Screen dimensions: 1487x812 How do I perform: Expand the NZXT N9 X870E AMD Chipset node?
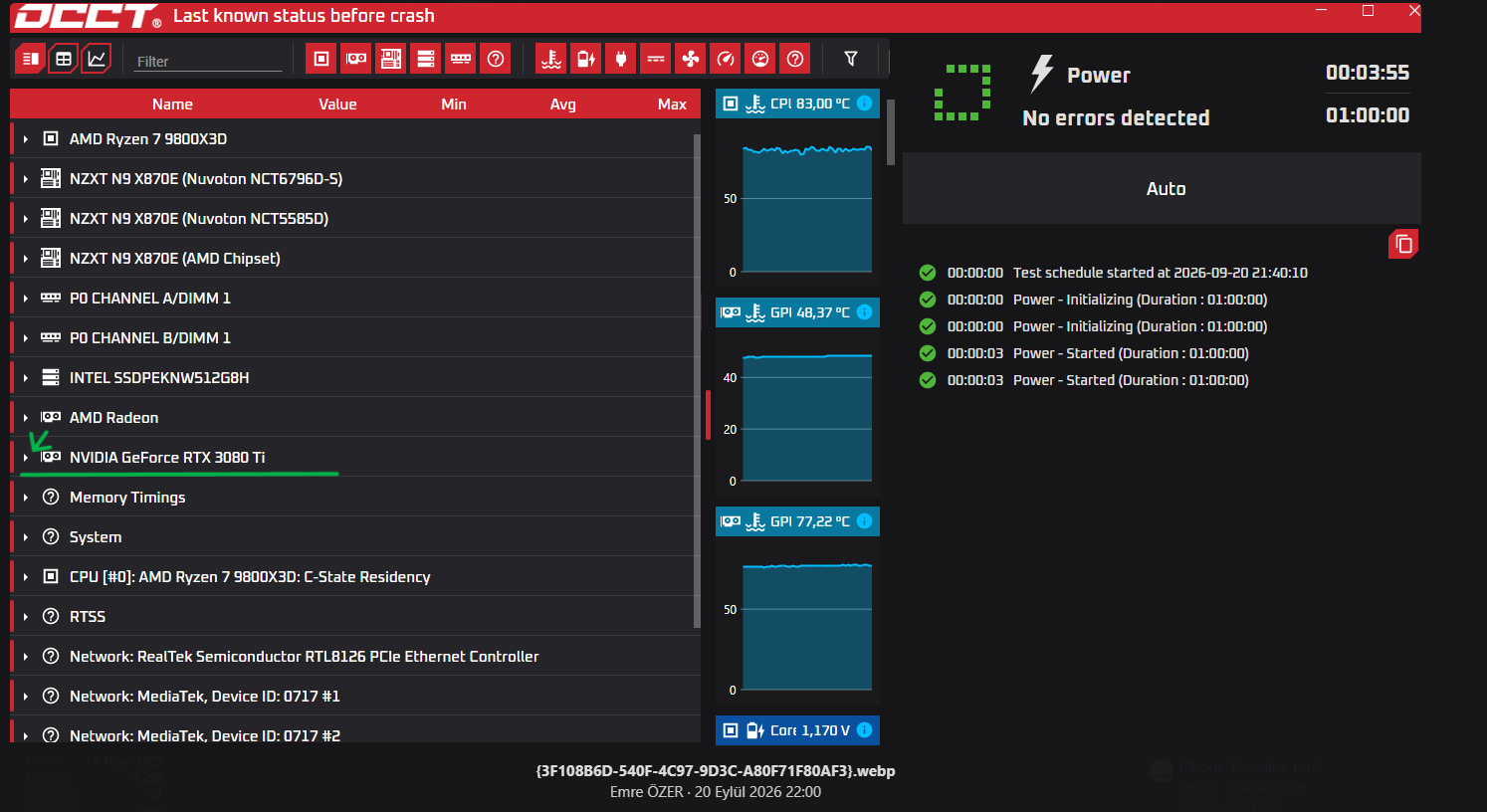pyautogui.click(x=25, y=259)
